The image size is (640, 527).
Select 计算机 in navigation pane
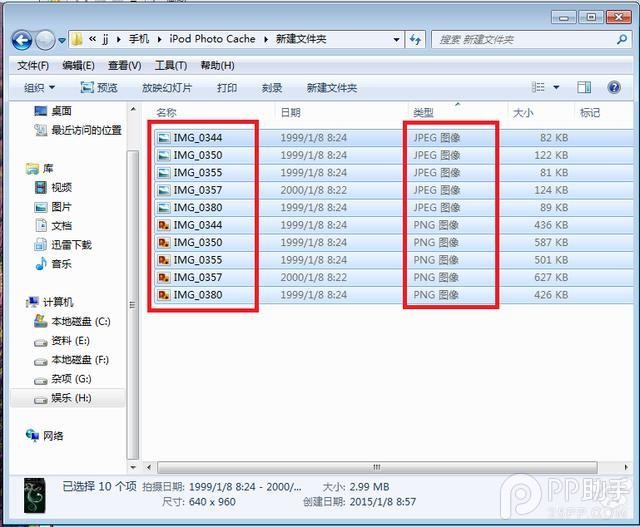(49, 302)
